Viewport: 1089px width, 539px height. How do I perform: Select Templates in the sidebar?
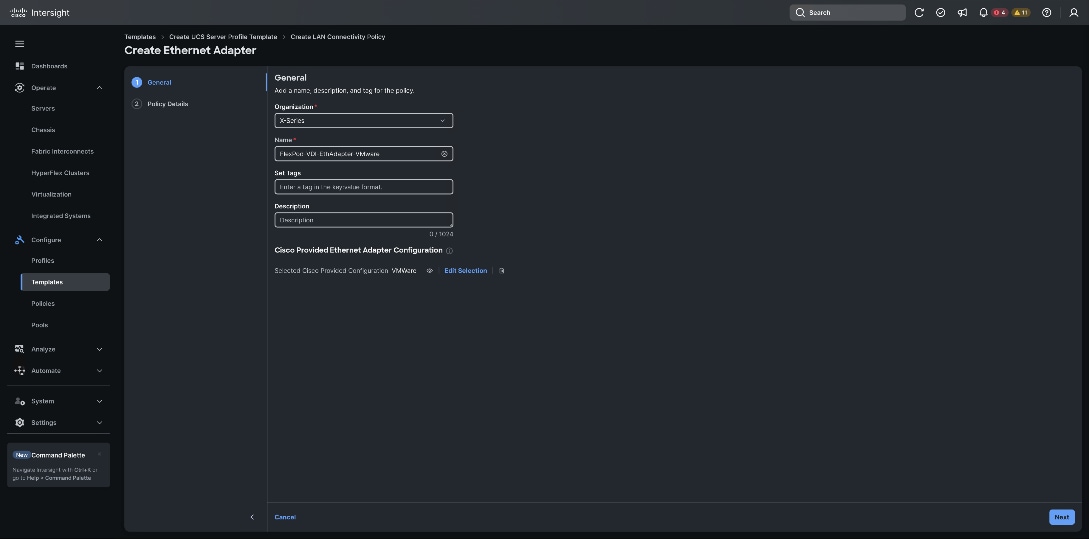click(65, 282)
